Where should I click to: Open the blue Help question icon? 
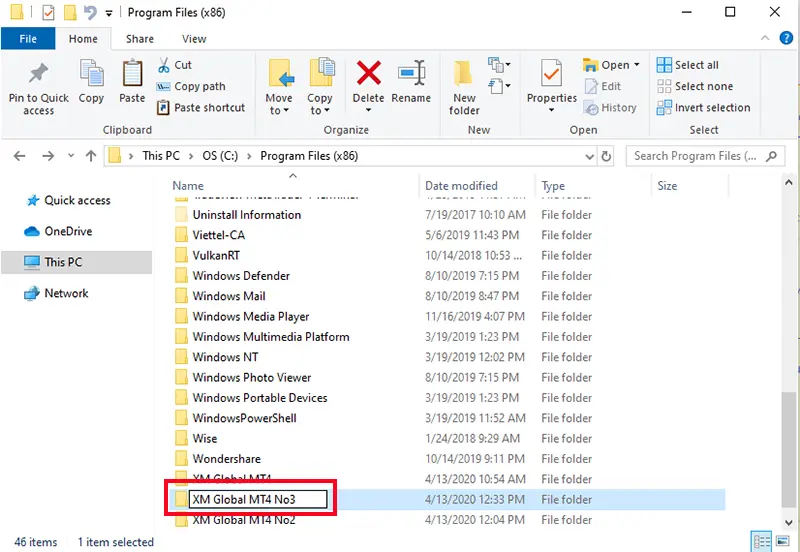pyautogui.click(x=786, y=38)
